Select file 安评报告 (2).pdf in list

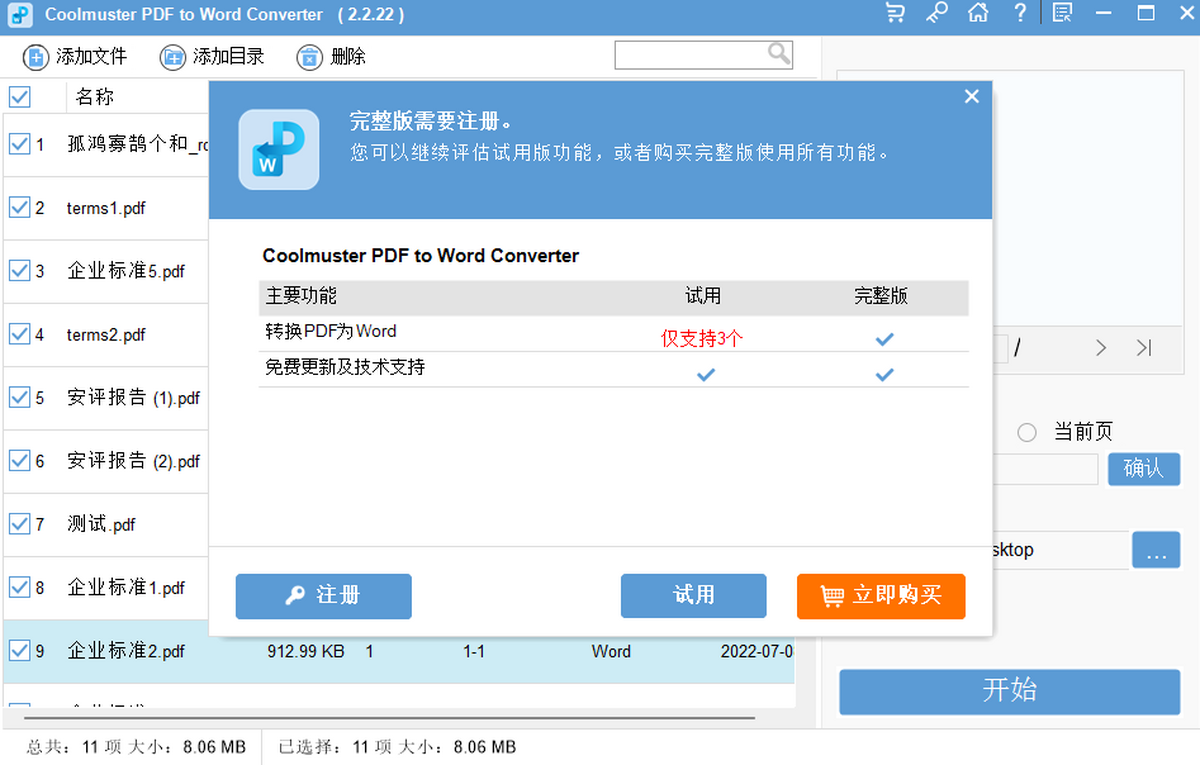point(133,461)
